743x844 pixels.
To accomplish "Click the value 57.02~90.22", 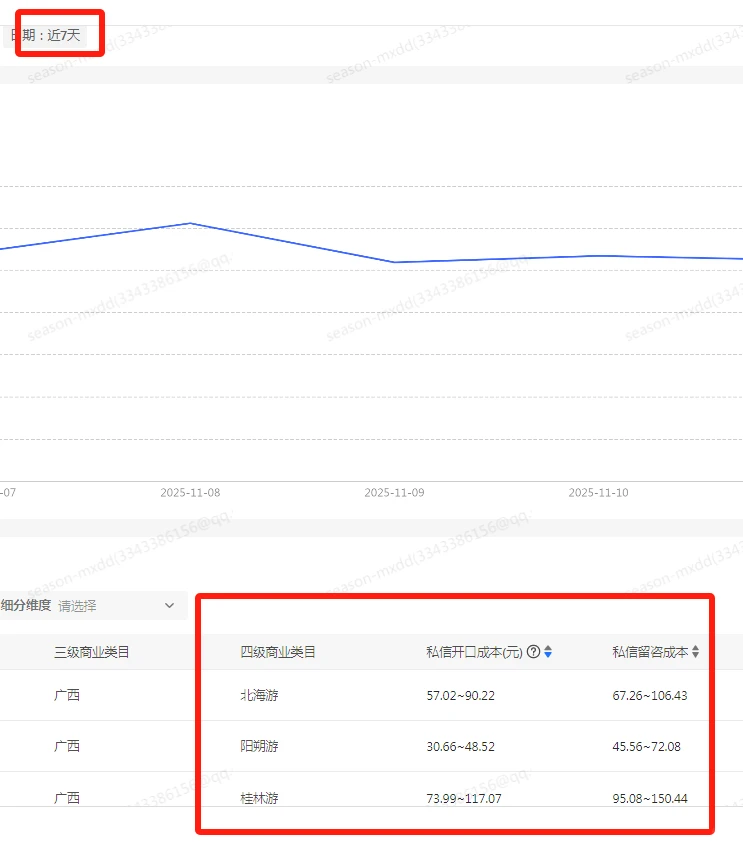I will click(461, 695).
